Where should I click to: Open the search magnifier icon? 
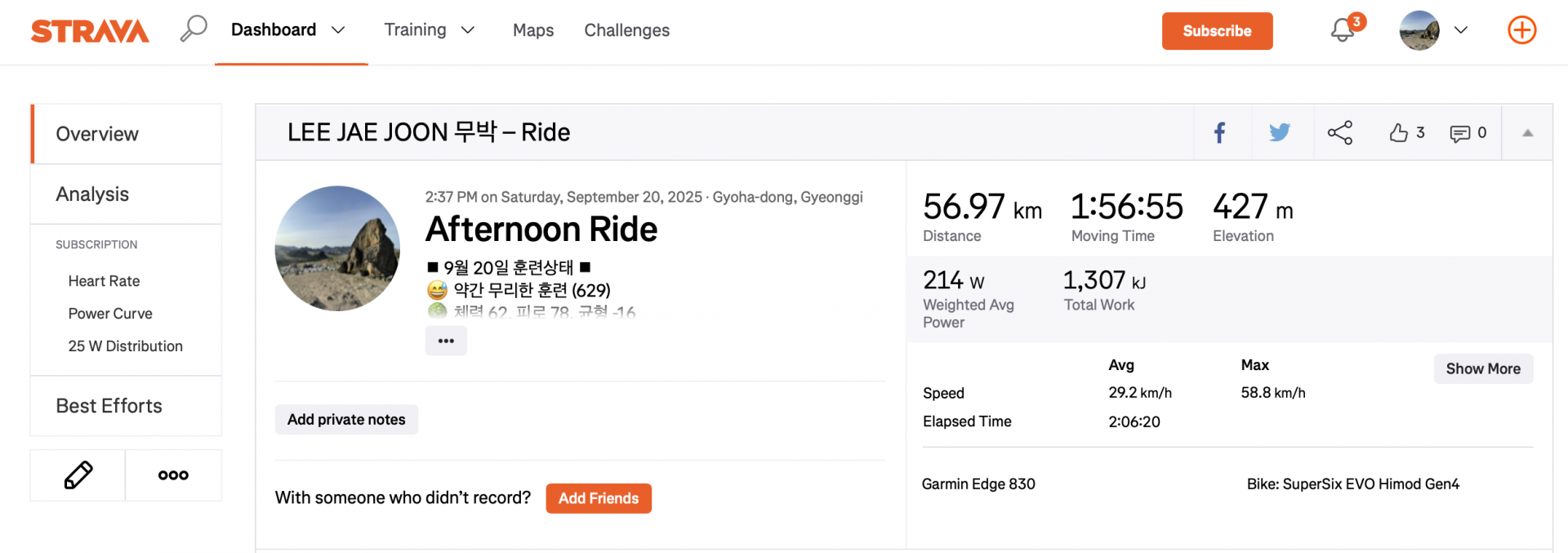point(194,29)
